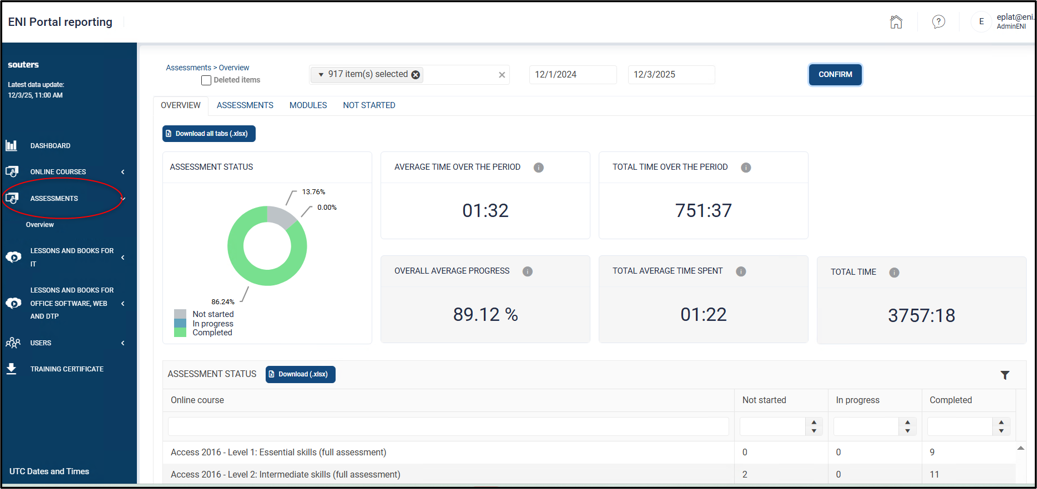Open the home icon in header

tap(895, 22)
